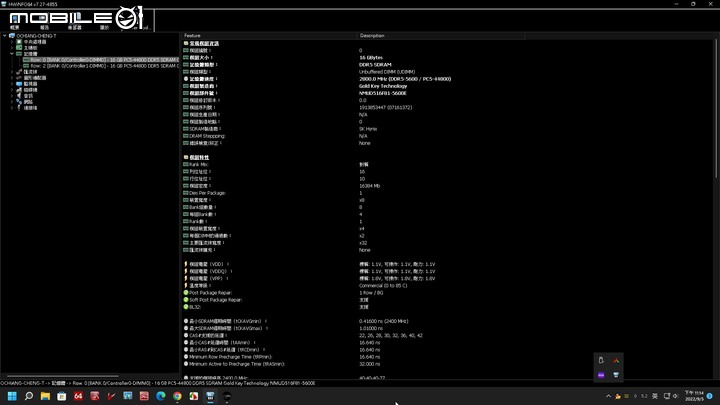Expand the 網路 tree node arrow
Viewport: 720px width, 405px height.
click(12, 101)
